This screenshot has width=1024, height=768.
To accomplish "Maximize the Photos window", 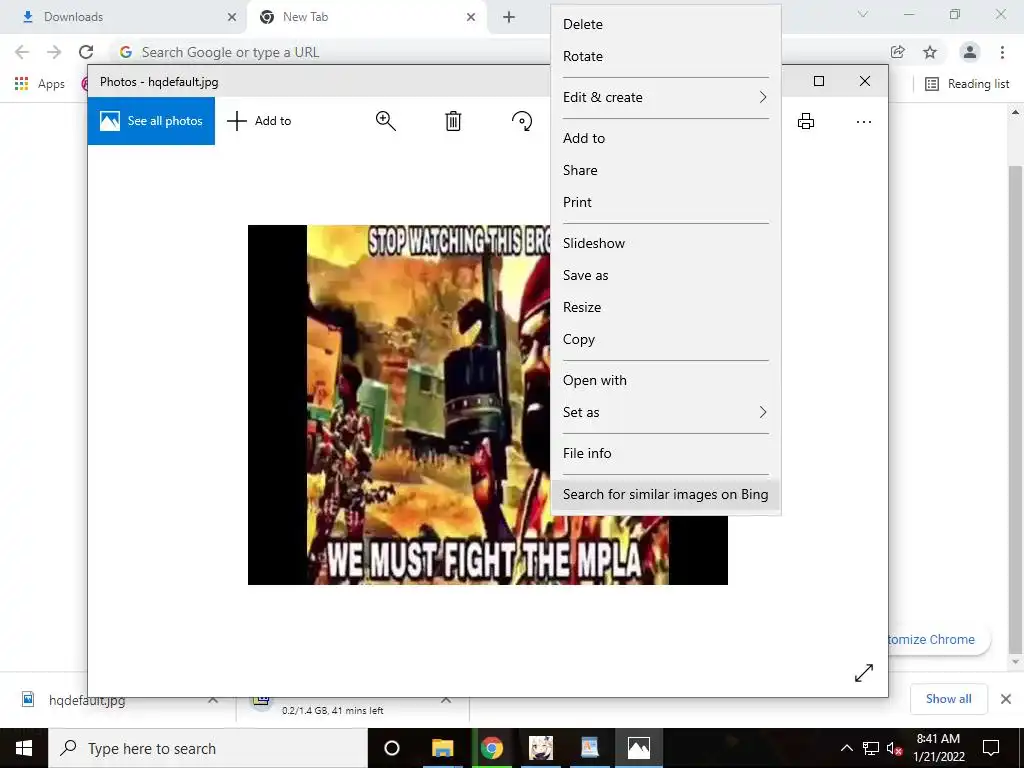I will [819, 81].
